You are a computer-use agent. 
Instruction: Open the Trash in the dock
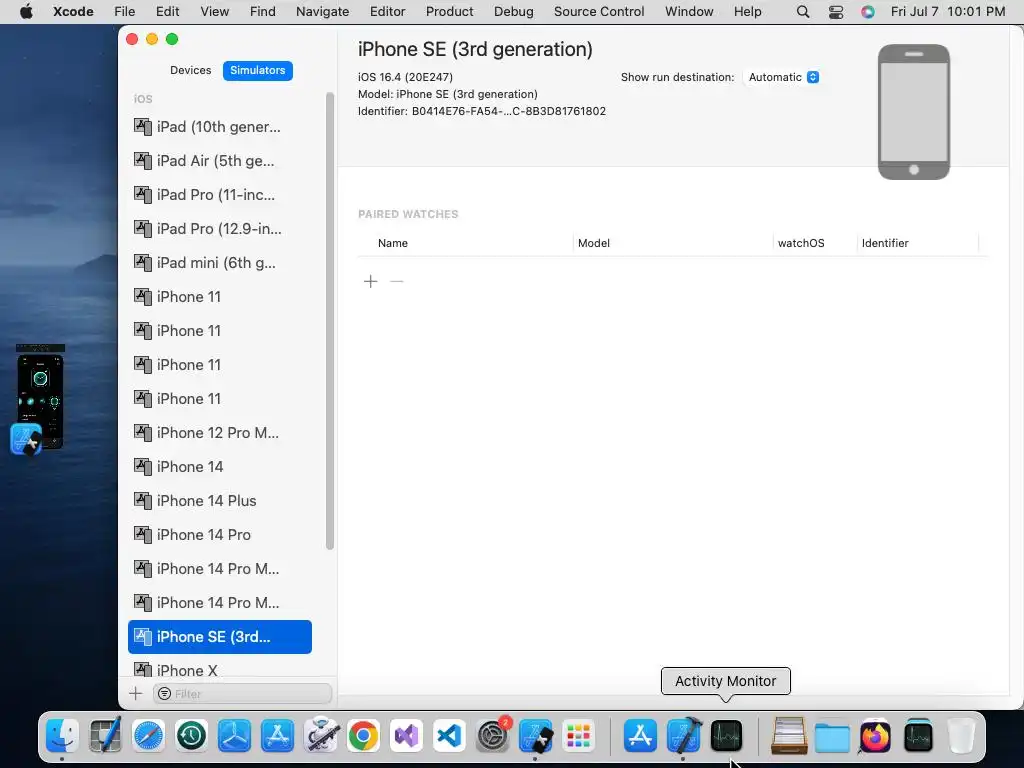[961, 736]
